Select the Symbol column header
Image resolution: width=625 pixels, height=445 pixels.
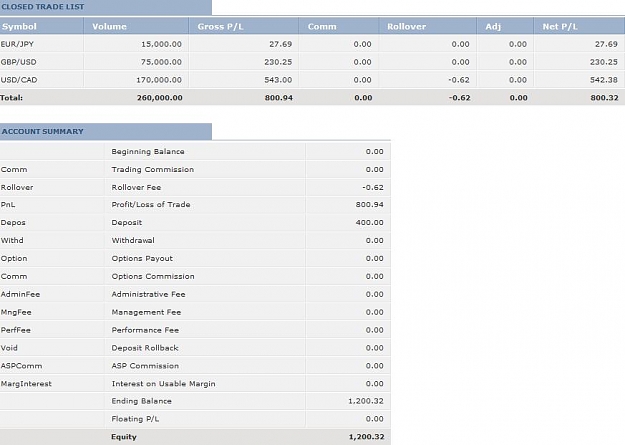click(x=41, y=26)
